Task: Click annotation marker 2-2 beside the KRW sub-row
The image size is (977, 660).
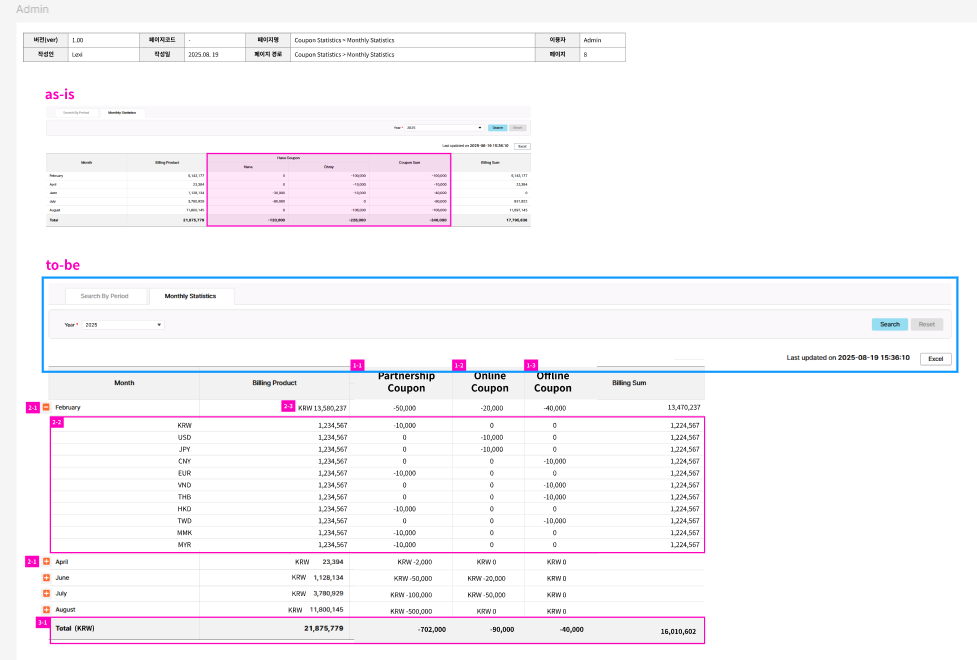Action: (x=57, y=422)
